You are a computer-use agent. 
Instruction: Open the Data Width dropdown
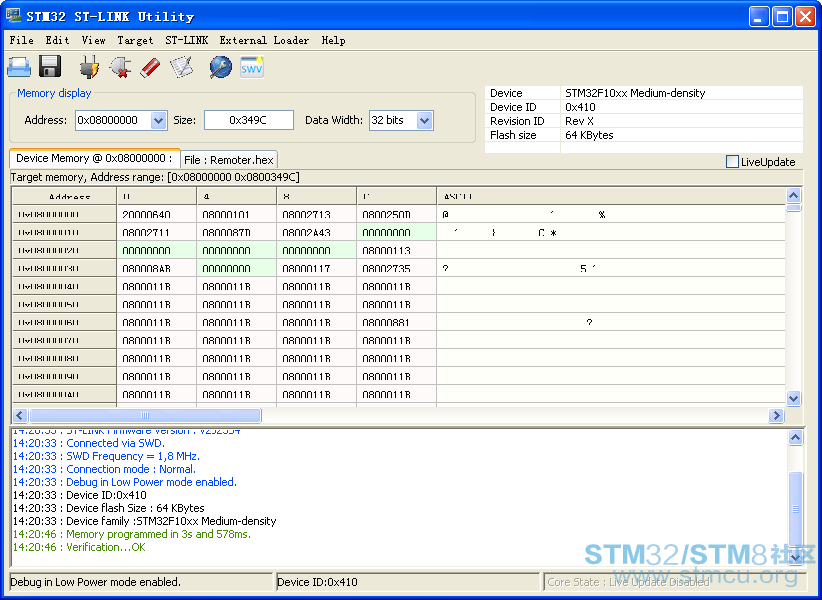[425, 121]
